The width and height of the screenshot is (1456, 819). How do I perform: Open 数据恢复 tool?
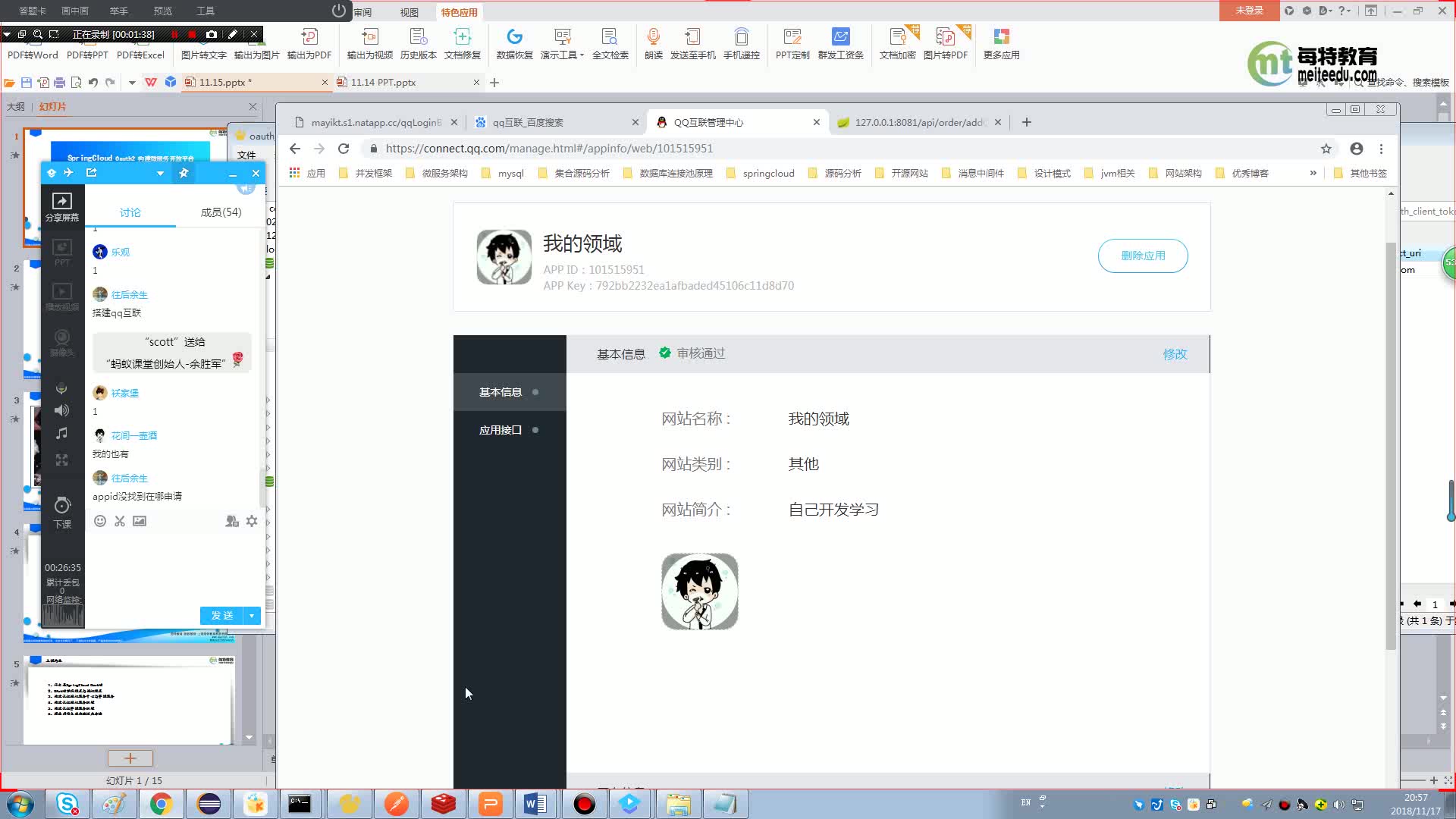click(x=515, y=44)
